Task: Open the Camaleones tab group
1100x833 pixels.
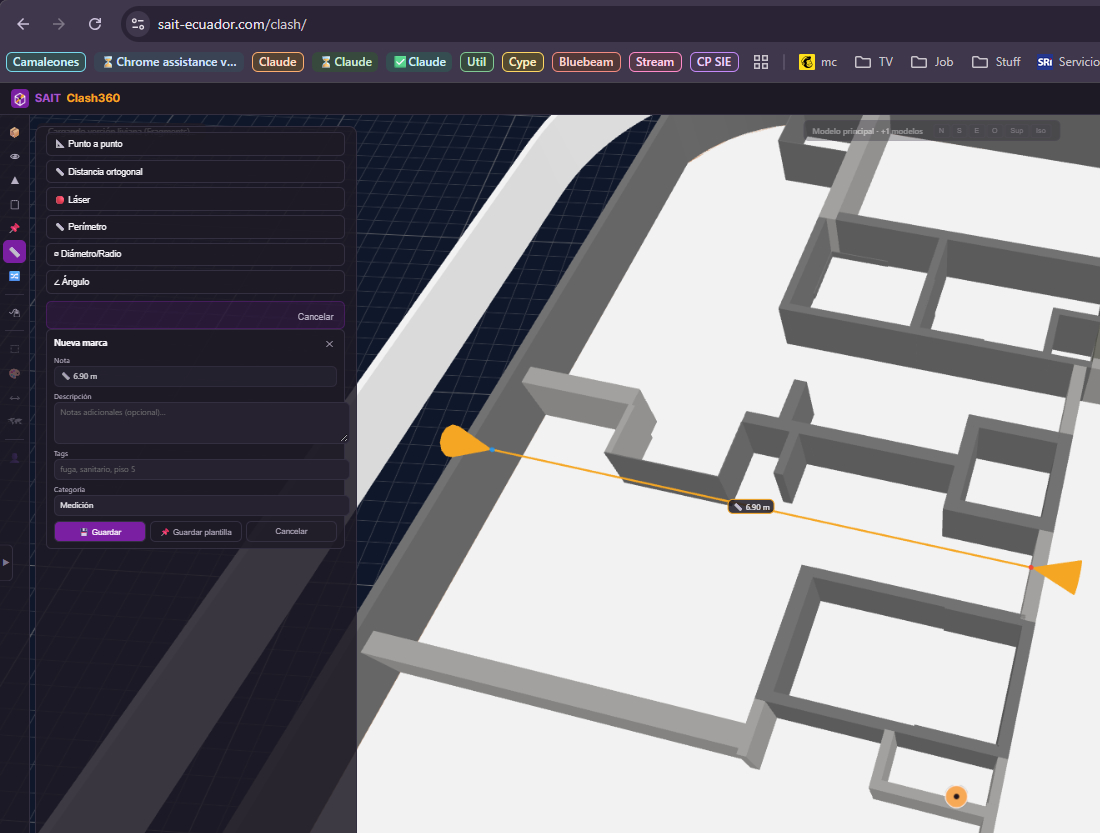Action: (x=46, y=62)
